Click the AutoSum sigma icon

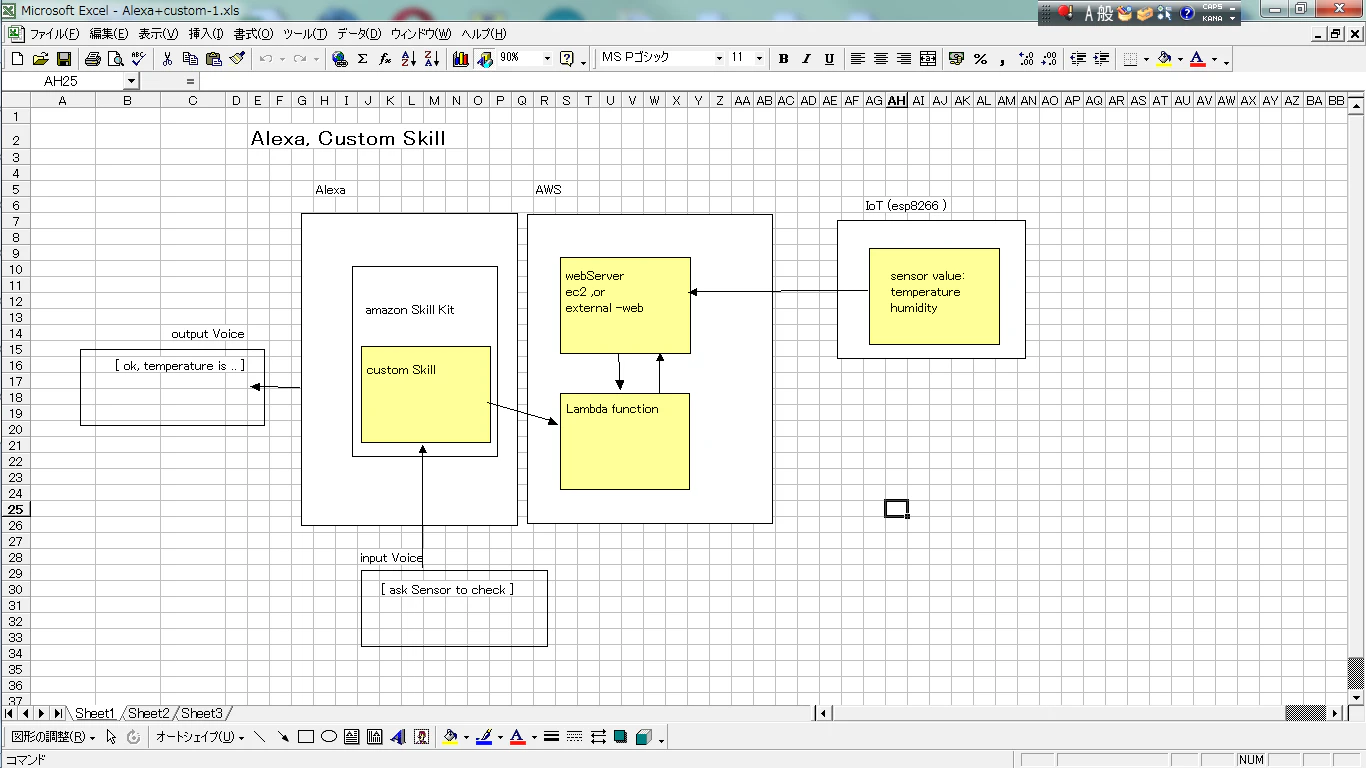[363, 59]
